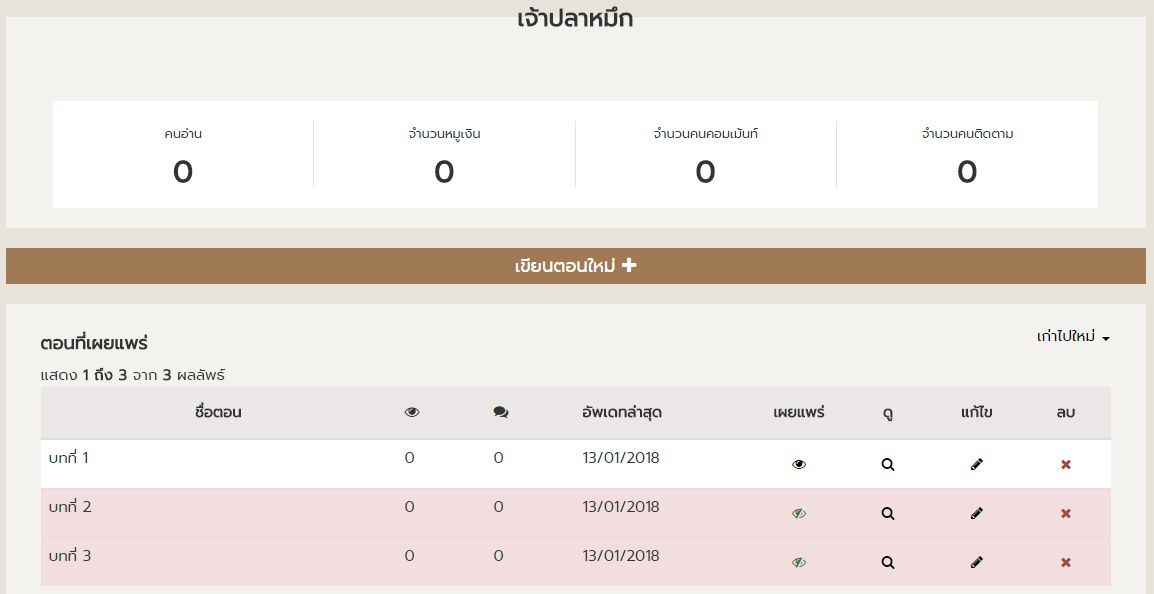Click the comments column header icon
The width and height of the screenshot is (1154, 594).
pyautogui.click(x=501, y=412)
